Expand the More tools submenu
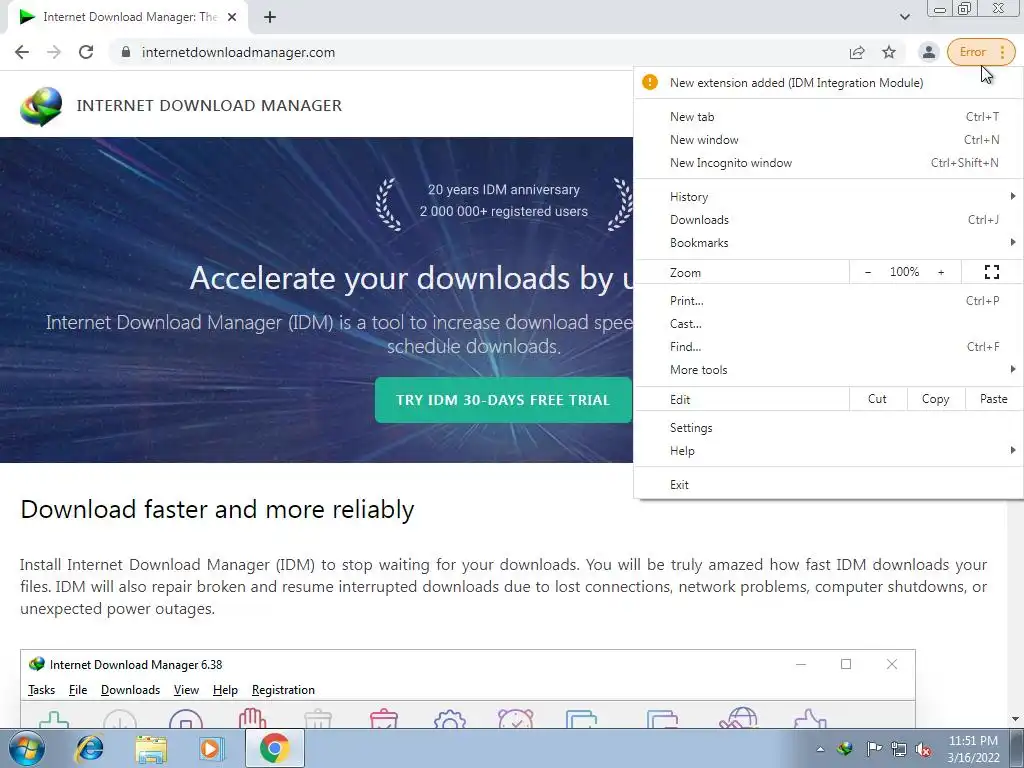Image resolution: width=1024 pixels, height=768 pixels. (828, 370)
